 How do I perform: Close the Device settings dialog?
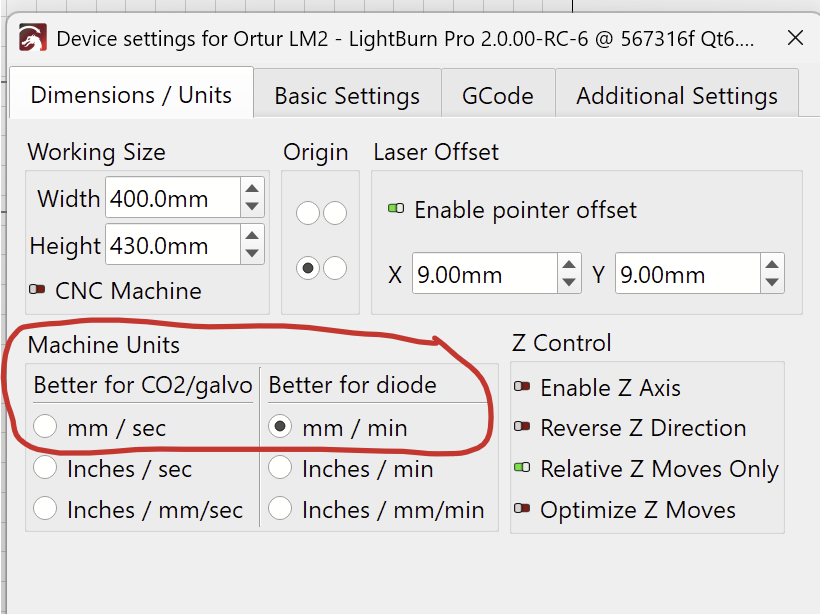(x=795, y=38)
